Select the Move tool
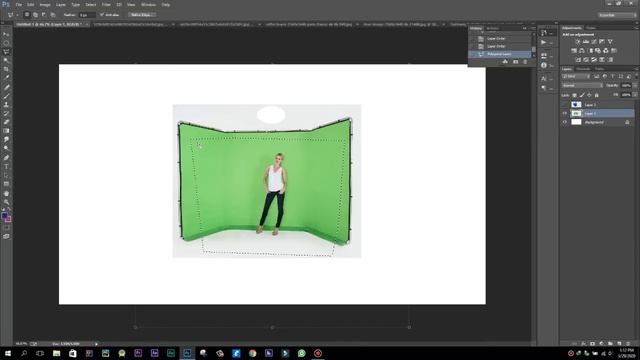 (x=6, y=34)
